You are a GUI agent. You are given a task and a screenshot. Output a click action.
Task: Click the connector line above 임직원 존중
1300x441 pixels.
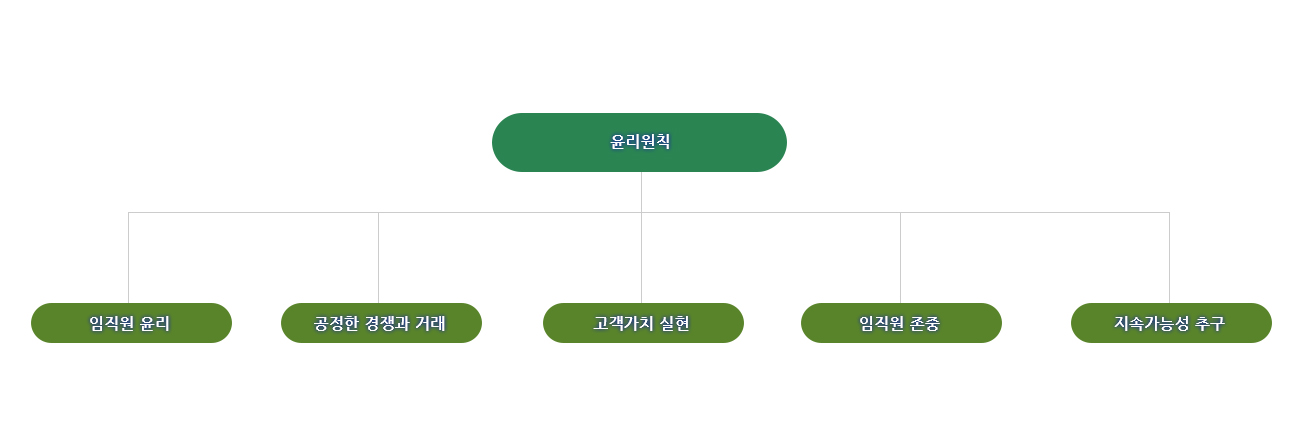900,258
